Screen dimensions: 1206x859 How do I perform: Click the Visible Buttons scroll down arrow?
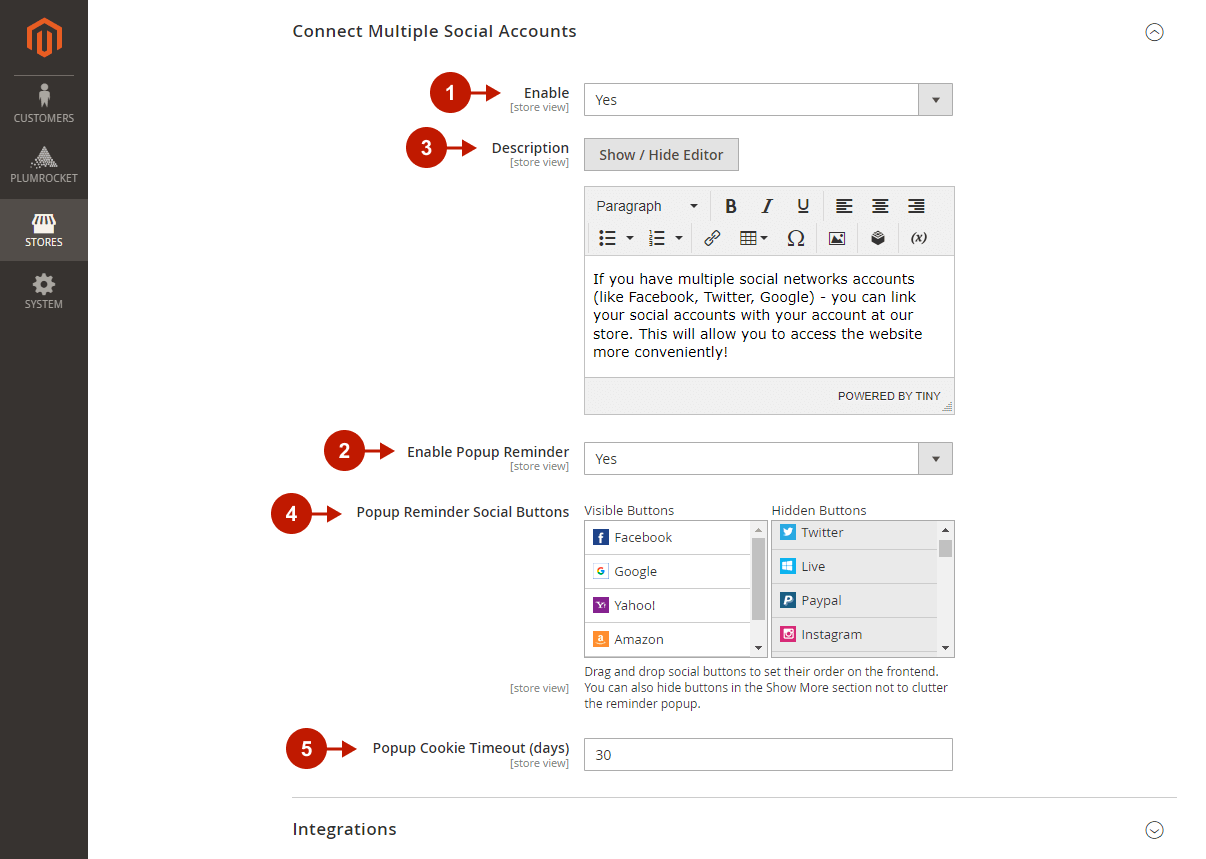759,648
